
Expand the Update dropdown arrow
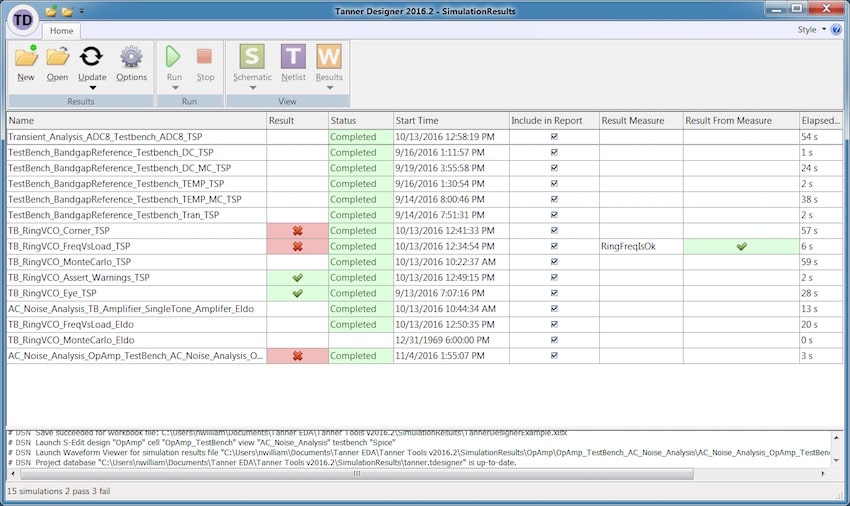92,88
